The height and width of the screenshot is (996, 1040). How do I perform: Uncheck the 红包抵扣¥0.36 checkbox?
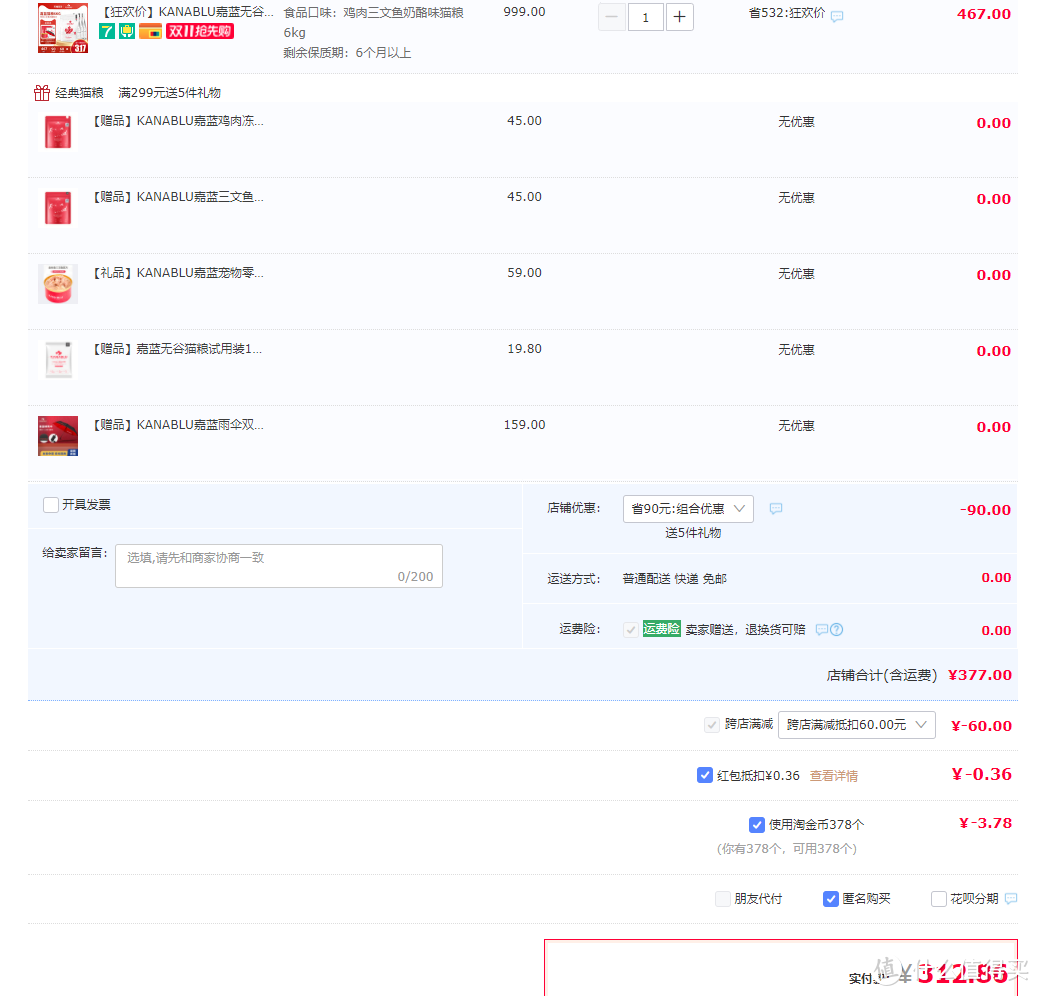pos(705,775)
